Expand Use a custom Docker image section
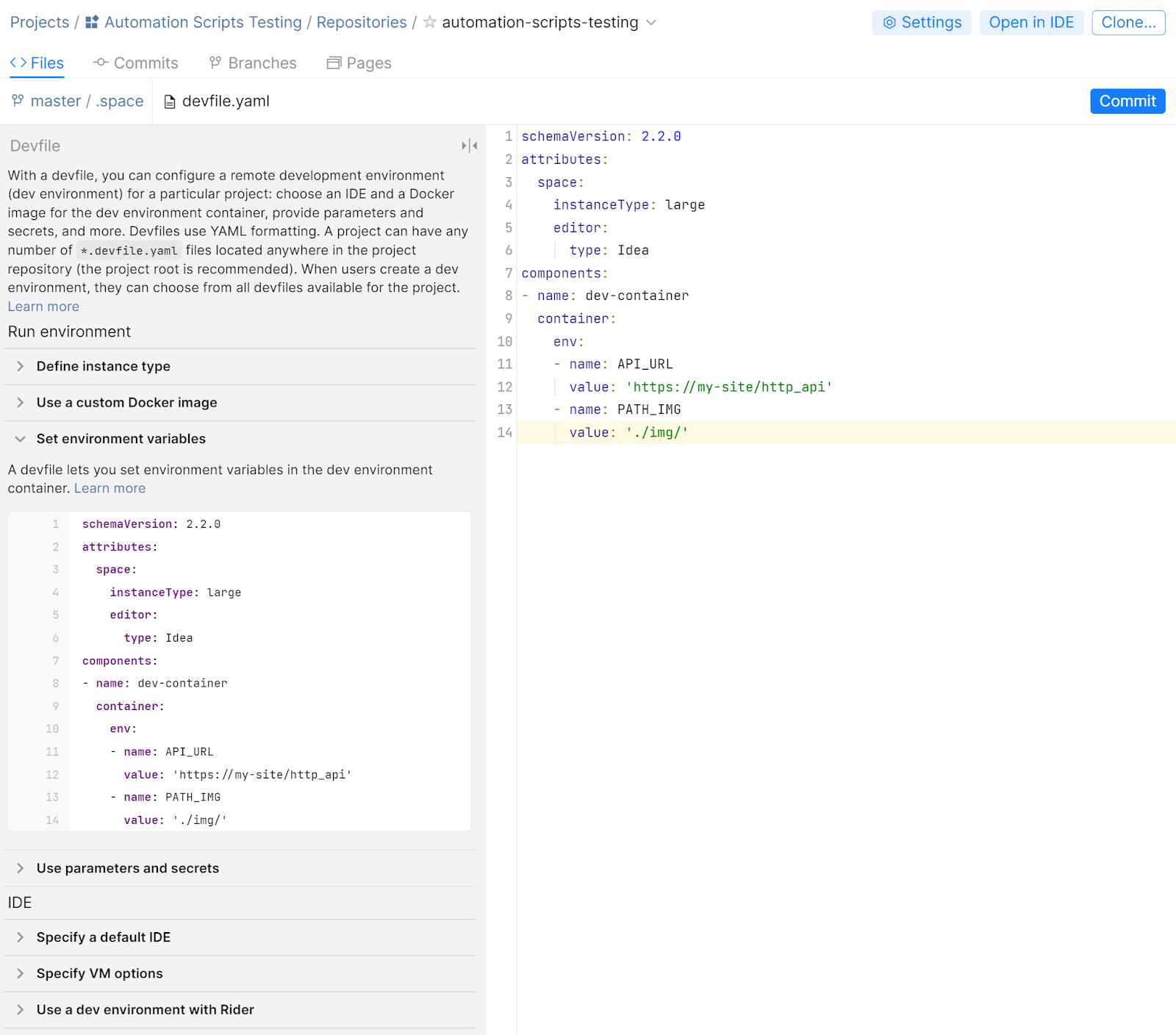 click(x=240, y=402)
